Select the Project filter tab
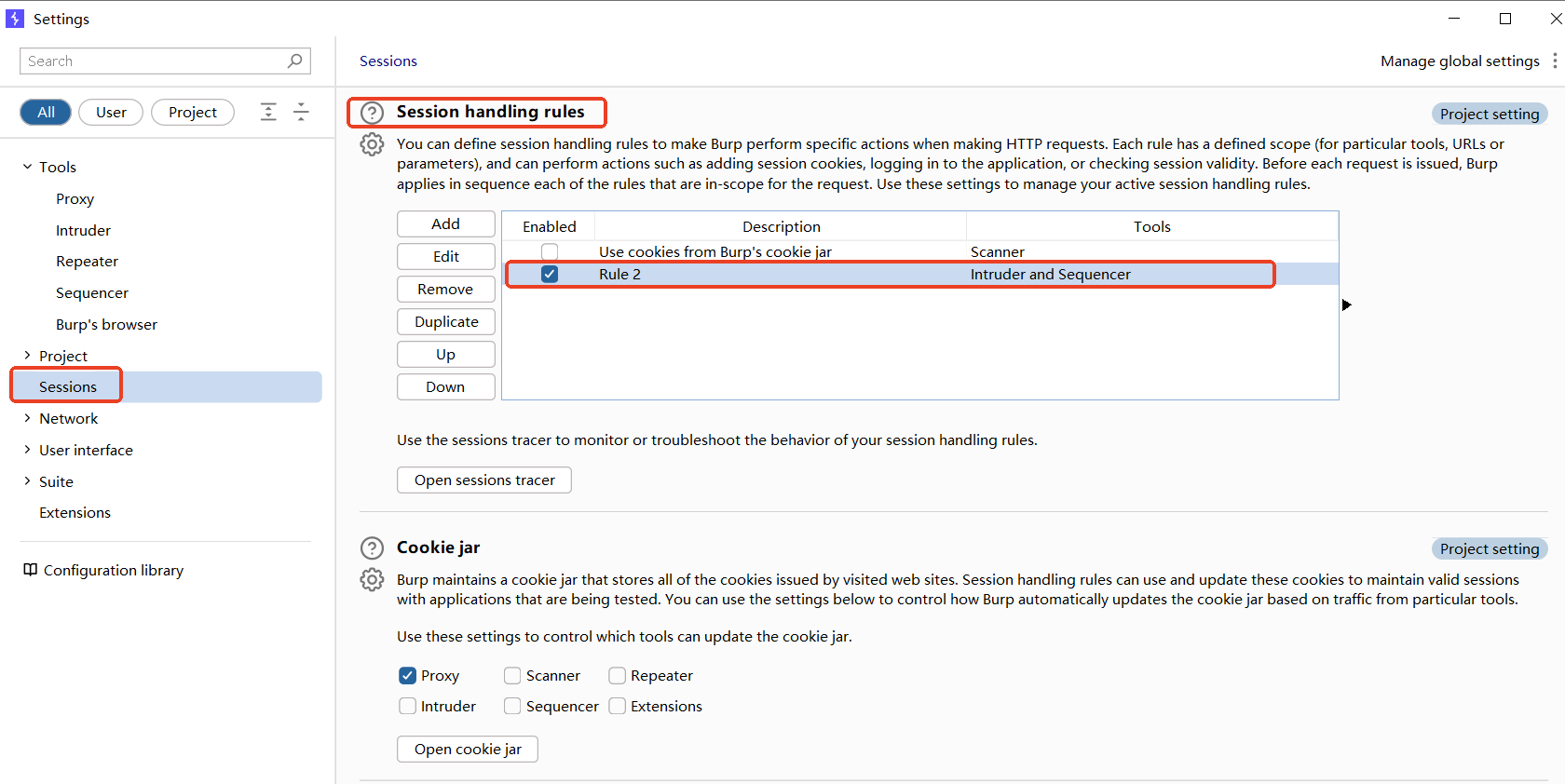 [193, 112]
